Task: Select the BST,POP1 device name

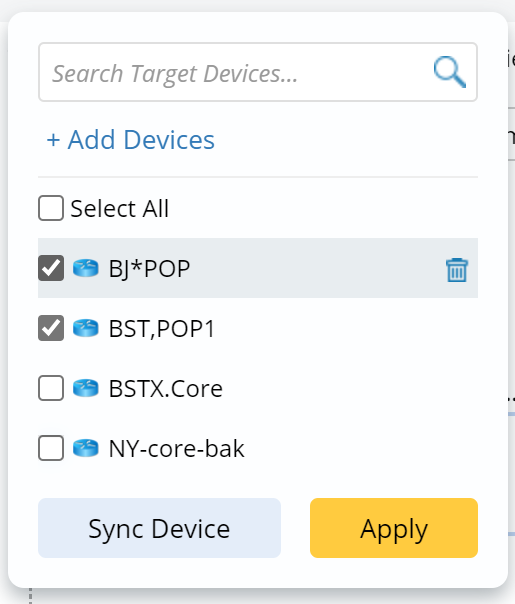Action: pos(162,329)
